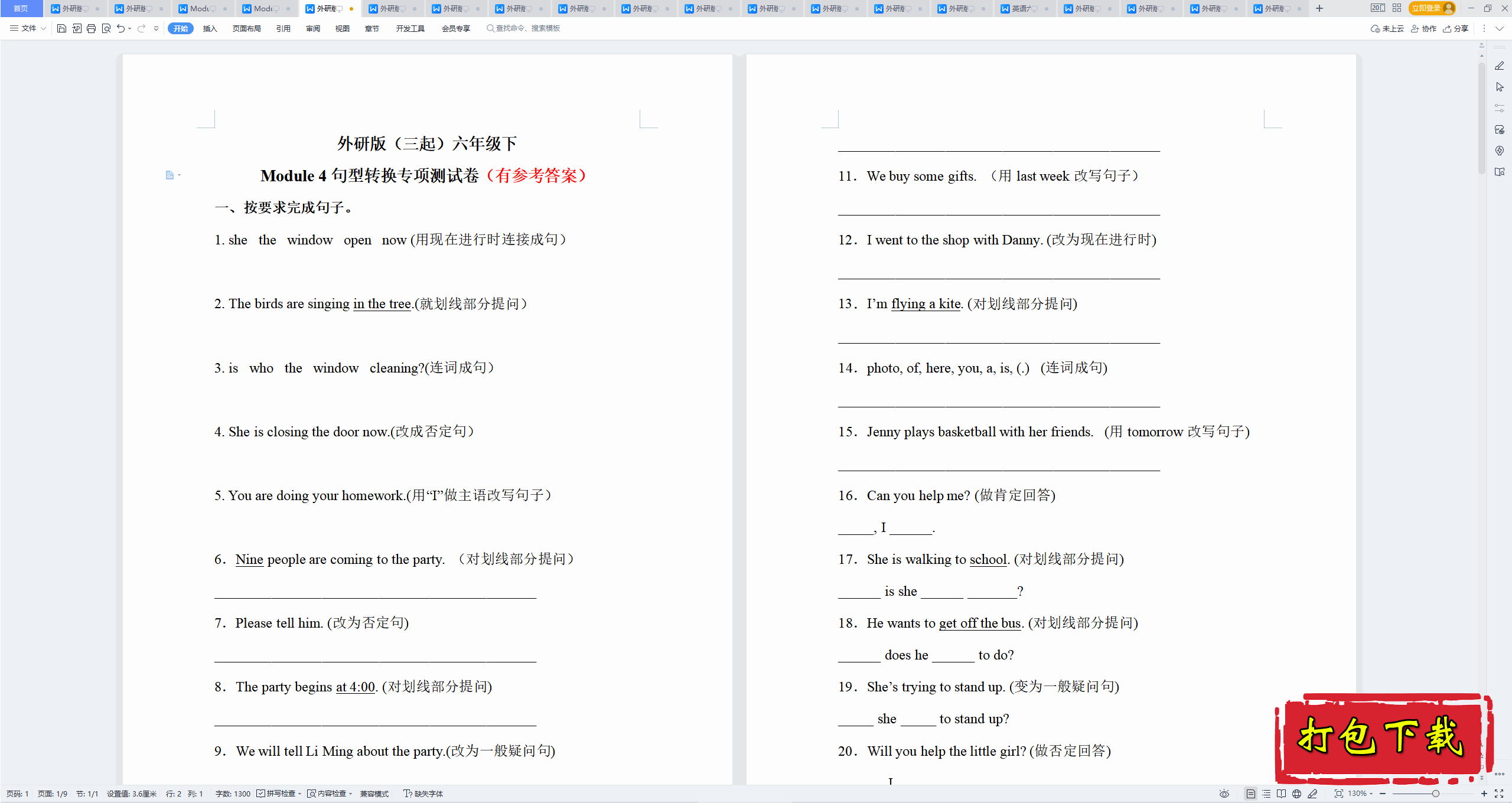
Task: Click the document title 外研版（三起）六年级下
Action: tap(427, 143)
